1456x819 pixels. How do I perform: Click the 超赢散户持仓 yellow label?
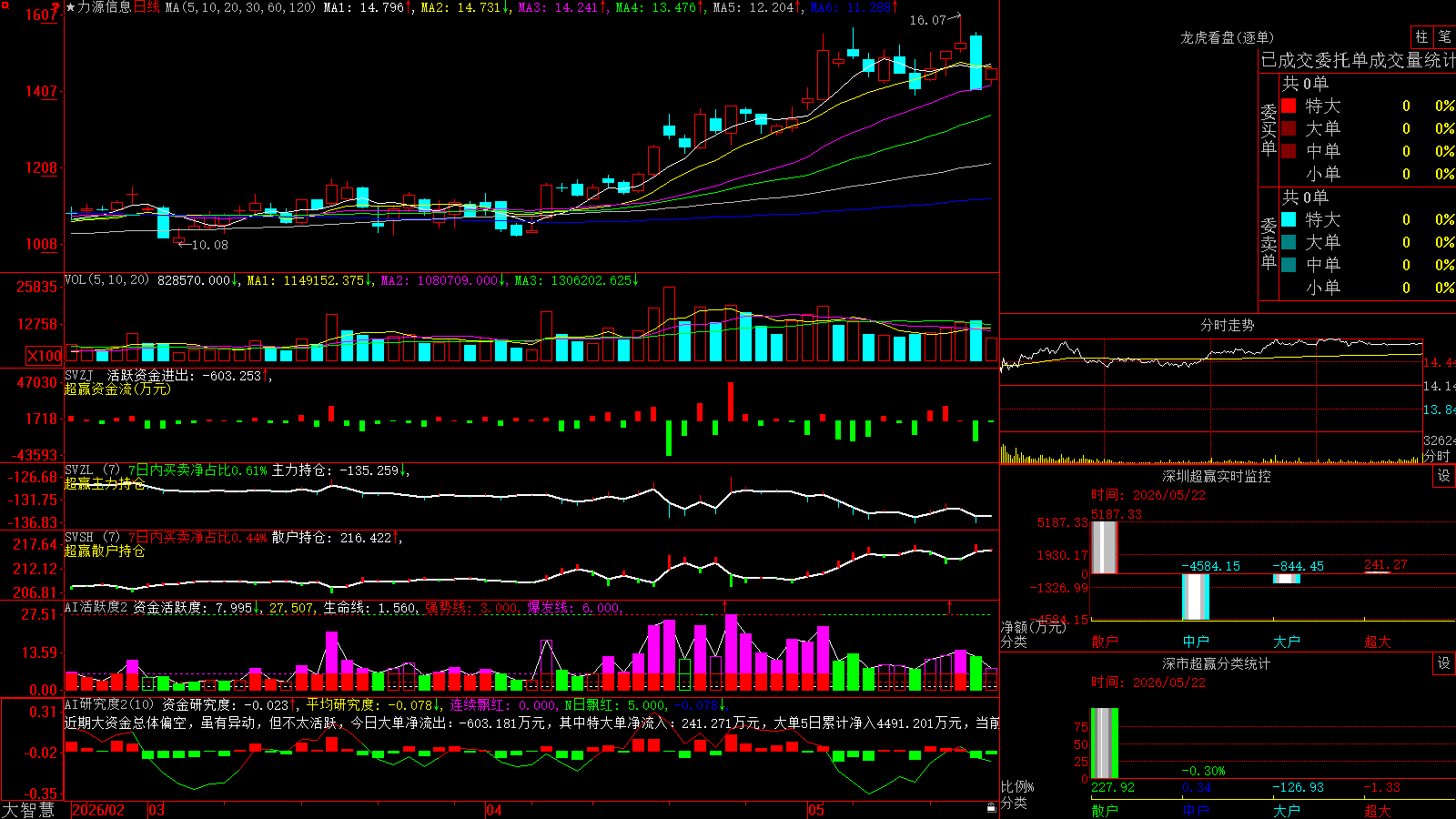tap(105, 551)
